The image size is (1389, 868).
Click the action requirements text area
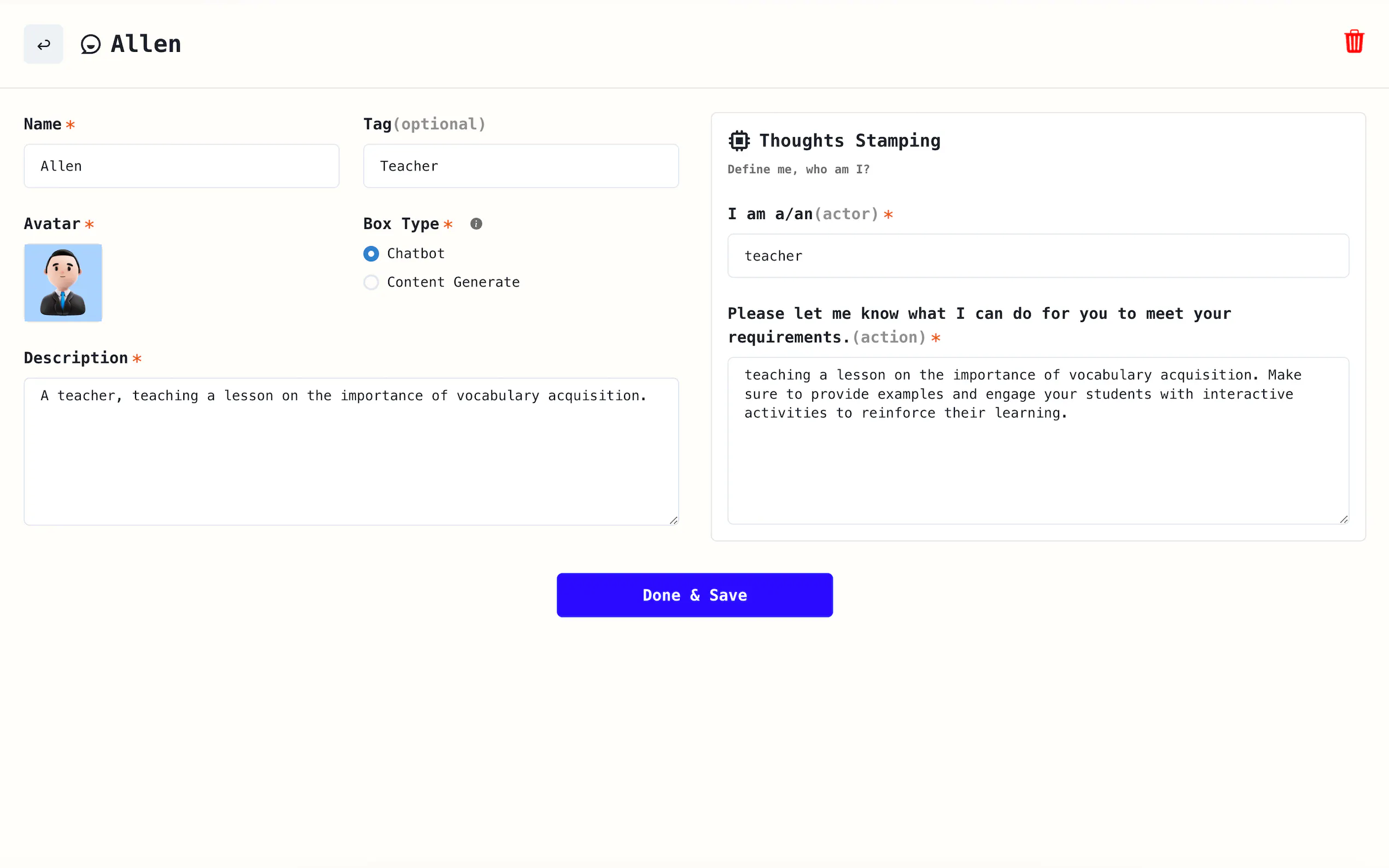pos(1037,441)
